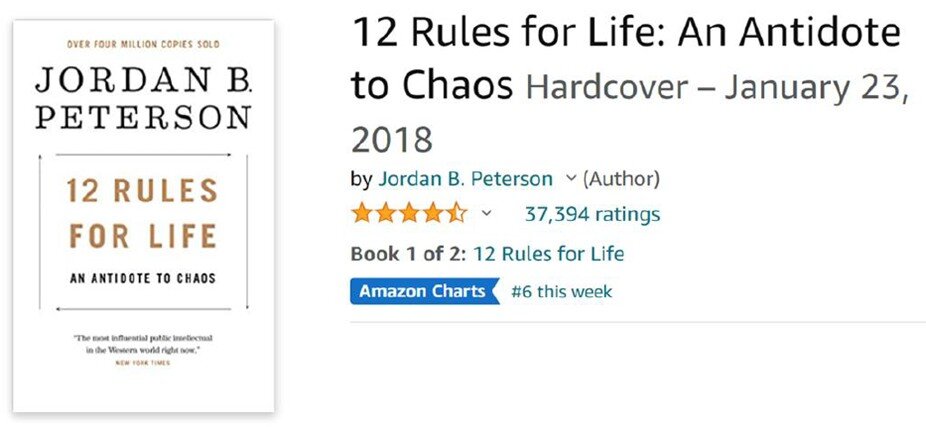Click the middle third rating star

point(409,213)
